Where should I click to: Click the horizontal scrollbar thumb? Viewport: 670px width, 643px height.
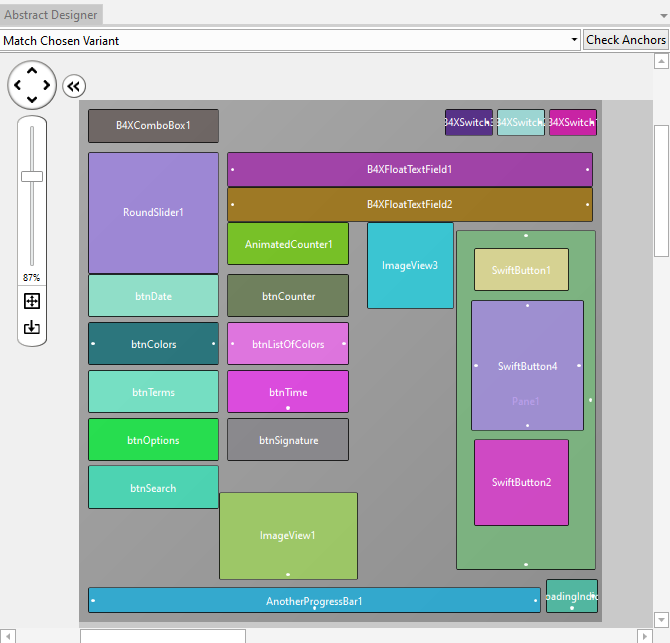(163, 636)
